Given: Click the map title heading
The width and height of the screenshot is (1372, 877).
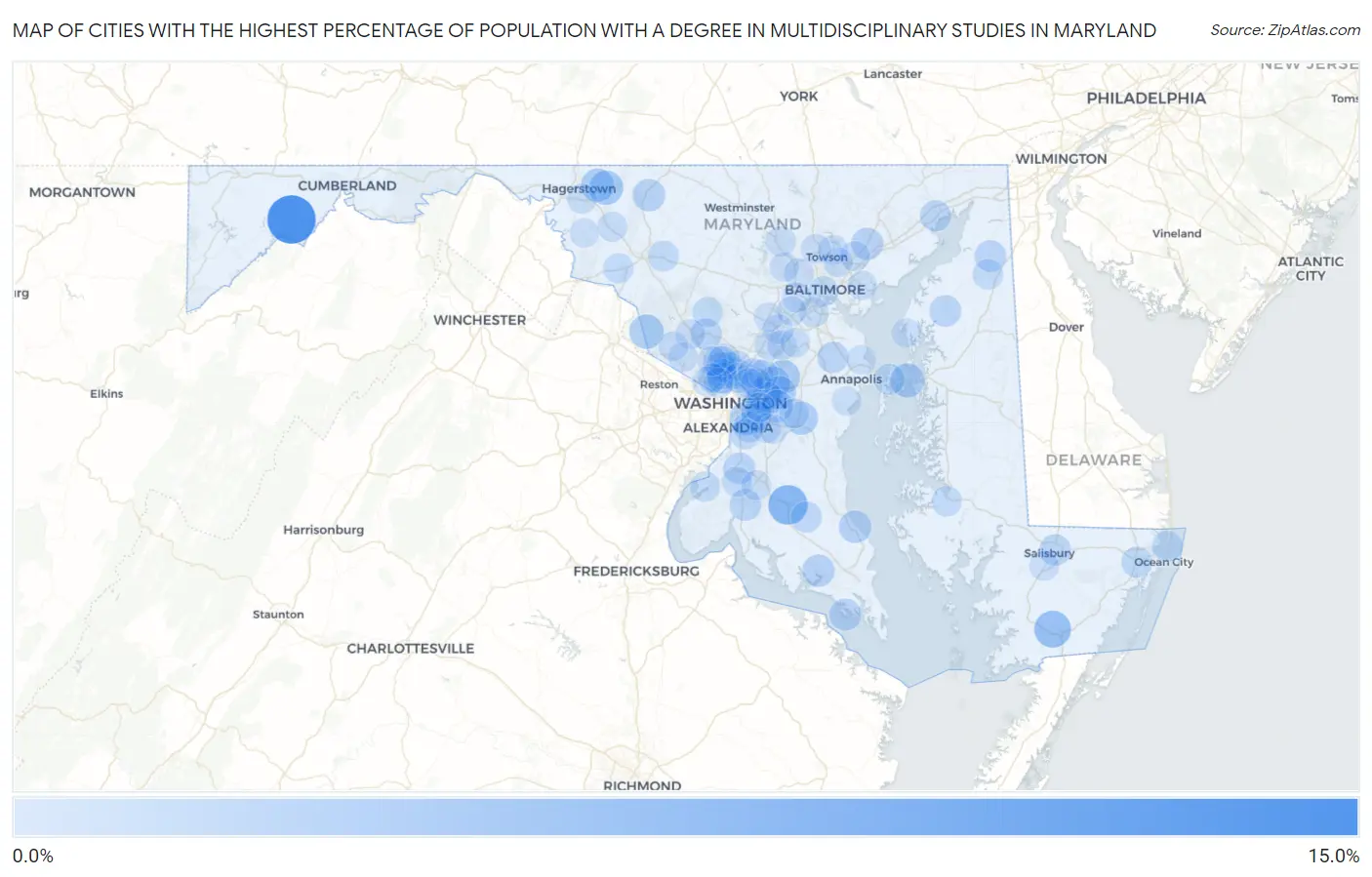Looking at the screenshot, I should pos(585,30).
